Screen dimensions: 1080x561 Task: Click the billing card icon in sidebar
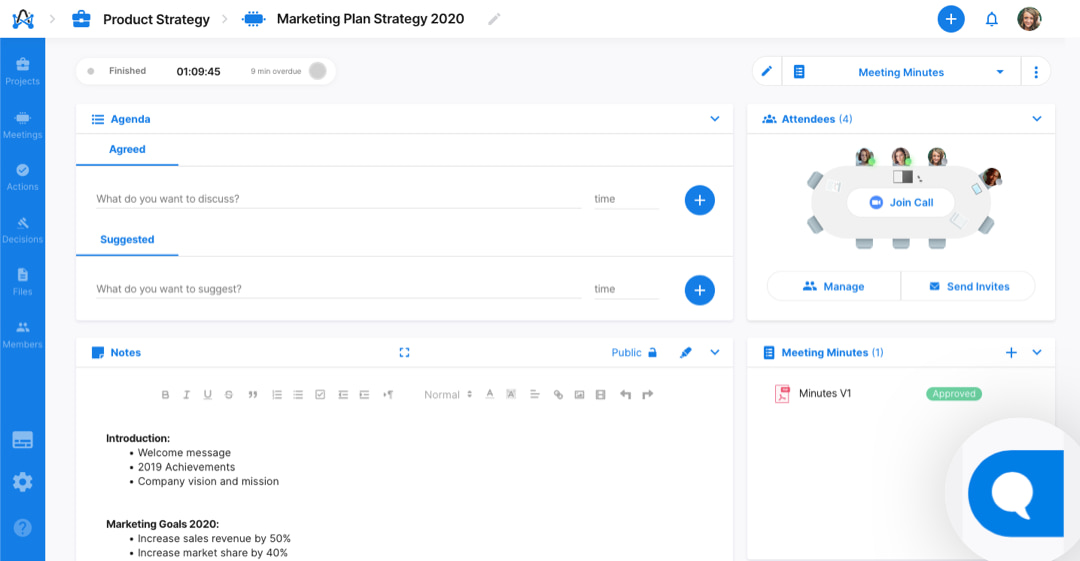click(x=22, y=440)
